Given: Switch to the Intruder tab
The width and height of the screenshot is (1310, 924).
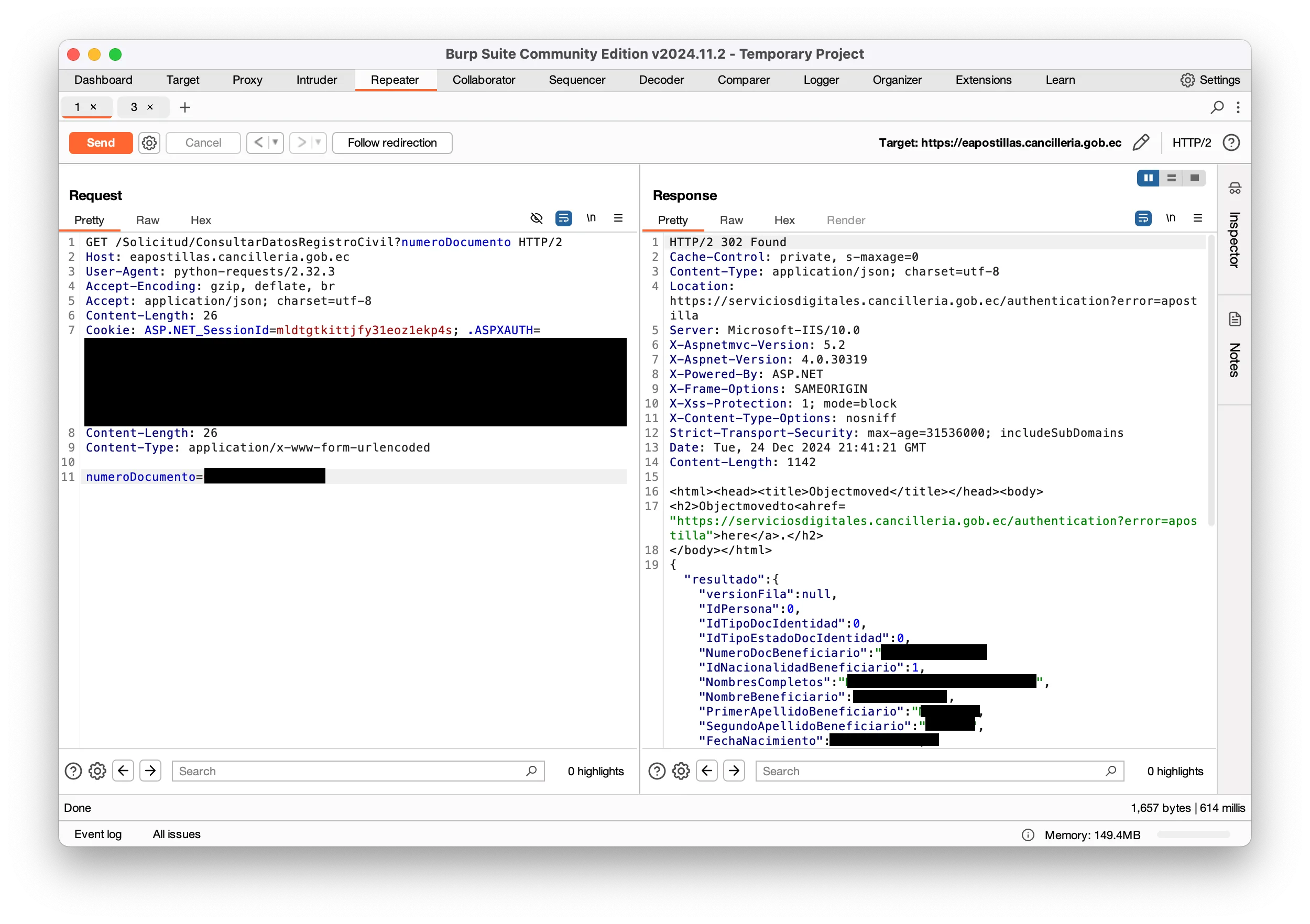Looking at the screenshot, I should point(316,80).
